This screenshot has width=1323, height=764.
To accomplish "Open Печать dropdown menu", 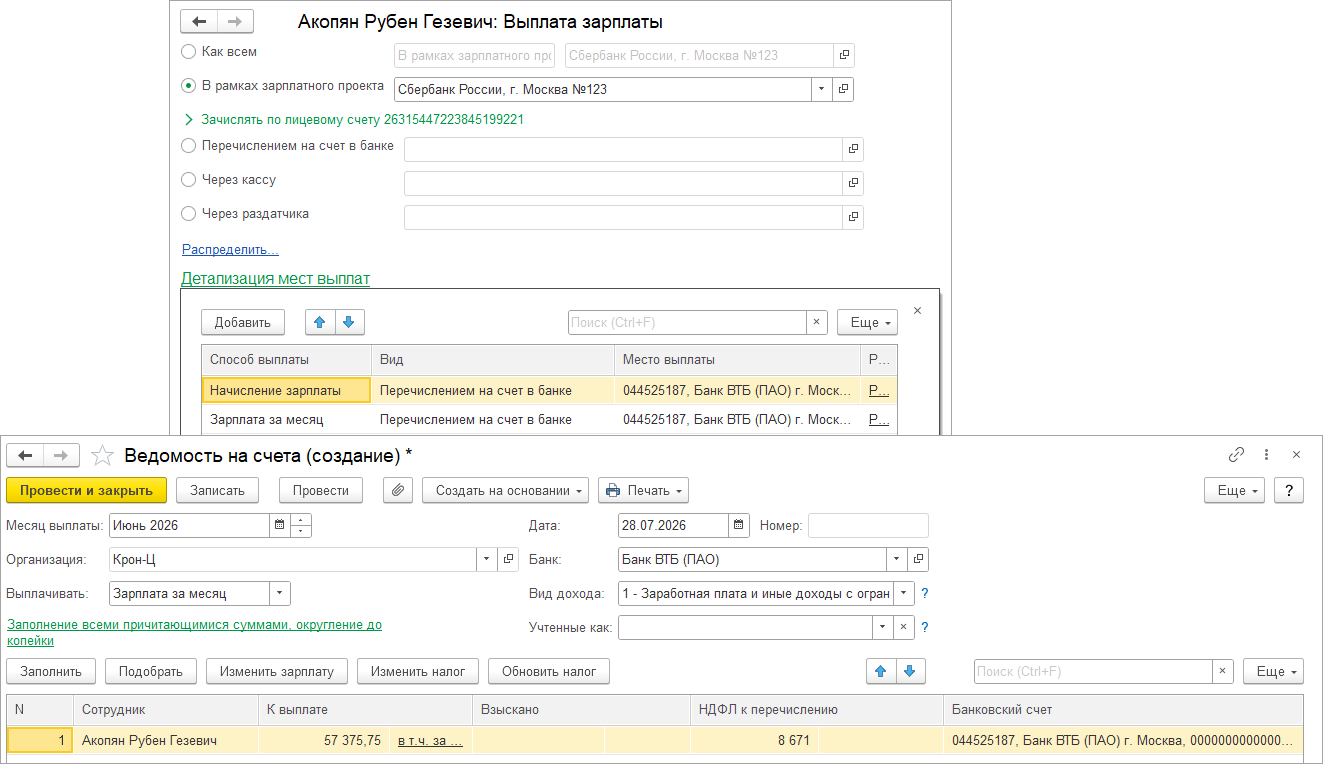I will point(643,490).
